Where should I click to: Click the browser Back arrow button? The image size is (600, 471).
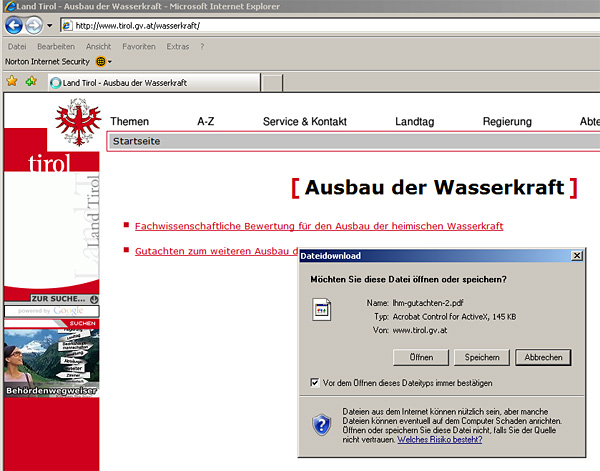pyautogui.click(x=14, y=26)
